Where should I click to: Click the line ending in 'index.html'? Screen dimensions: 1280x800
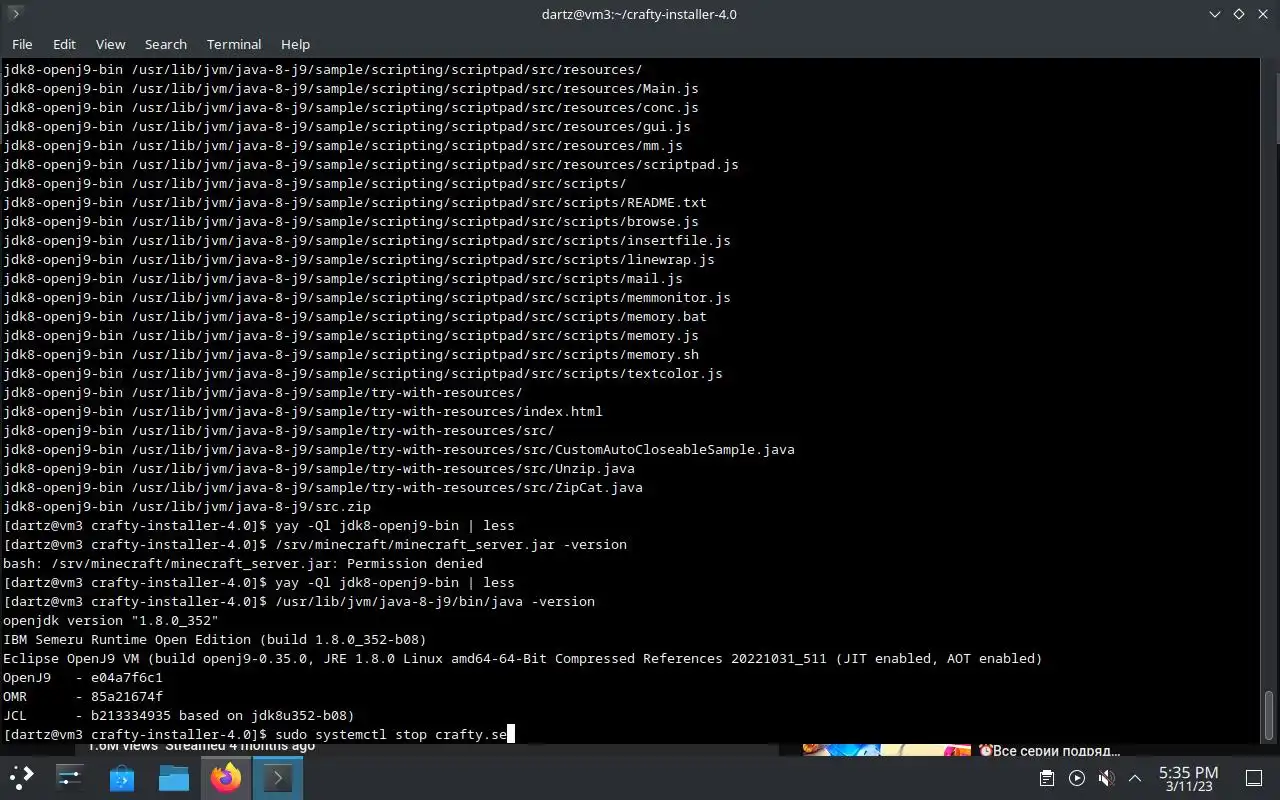[x=303, y=412]
